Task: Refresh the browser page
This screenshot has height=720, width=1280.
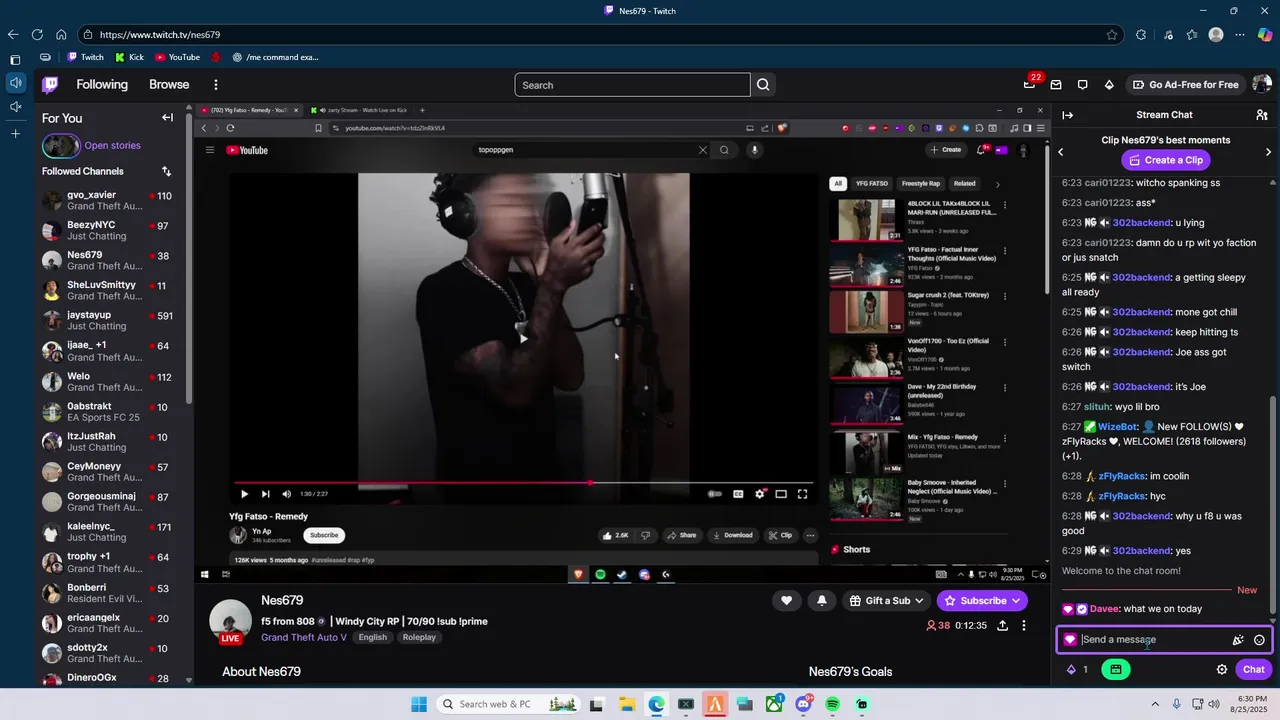Action: (x=37, y=35)
